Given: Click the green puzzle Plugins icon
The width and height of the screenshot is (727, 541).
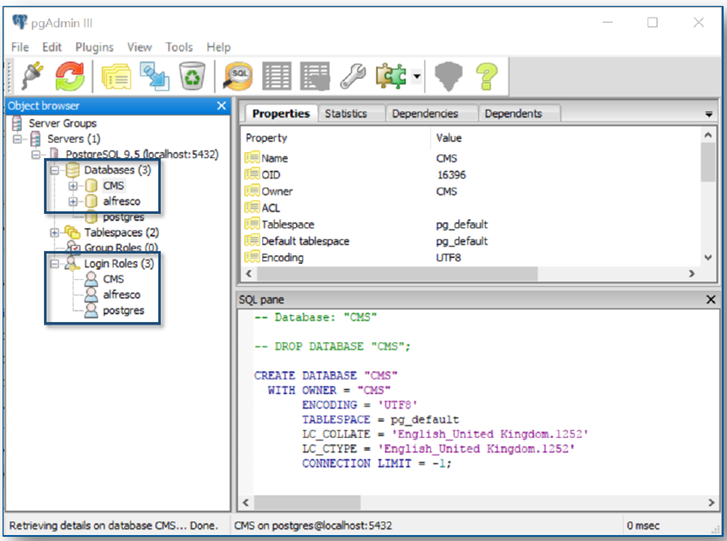Looking at the screenshot, I should coord(388,77).
